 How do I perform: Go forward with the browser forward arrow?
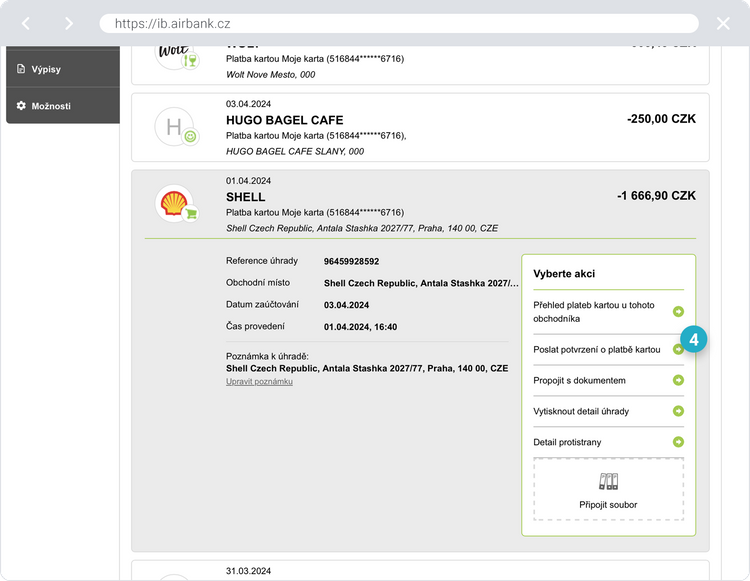[68, 23]
